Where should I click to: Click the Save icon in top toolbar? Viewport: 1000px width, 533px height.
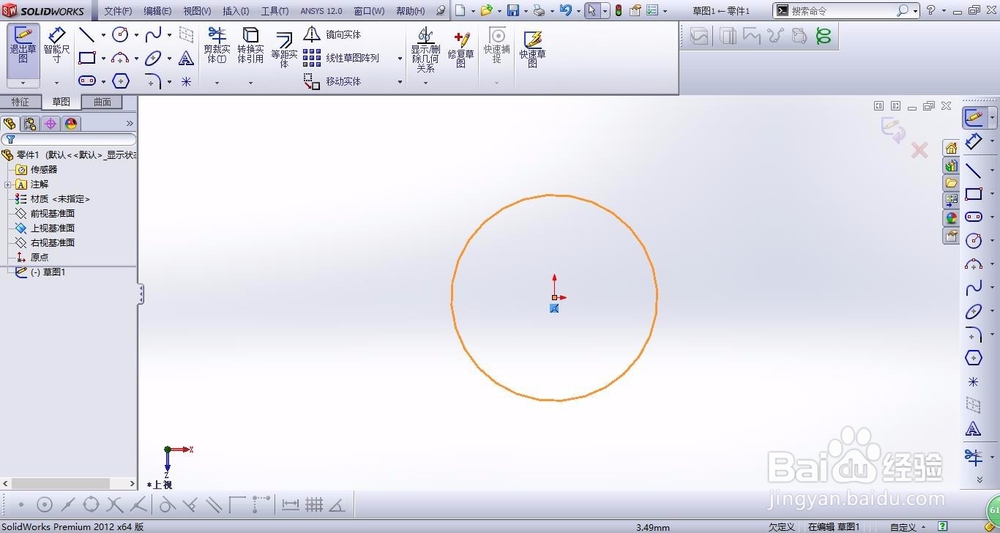click(513, 10)
